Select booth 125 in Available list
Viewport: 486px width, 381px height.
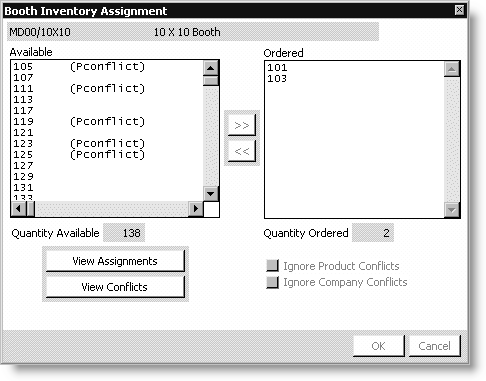tap(107, 154)
